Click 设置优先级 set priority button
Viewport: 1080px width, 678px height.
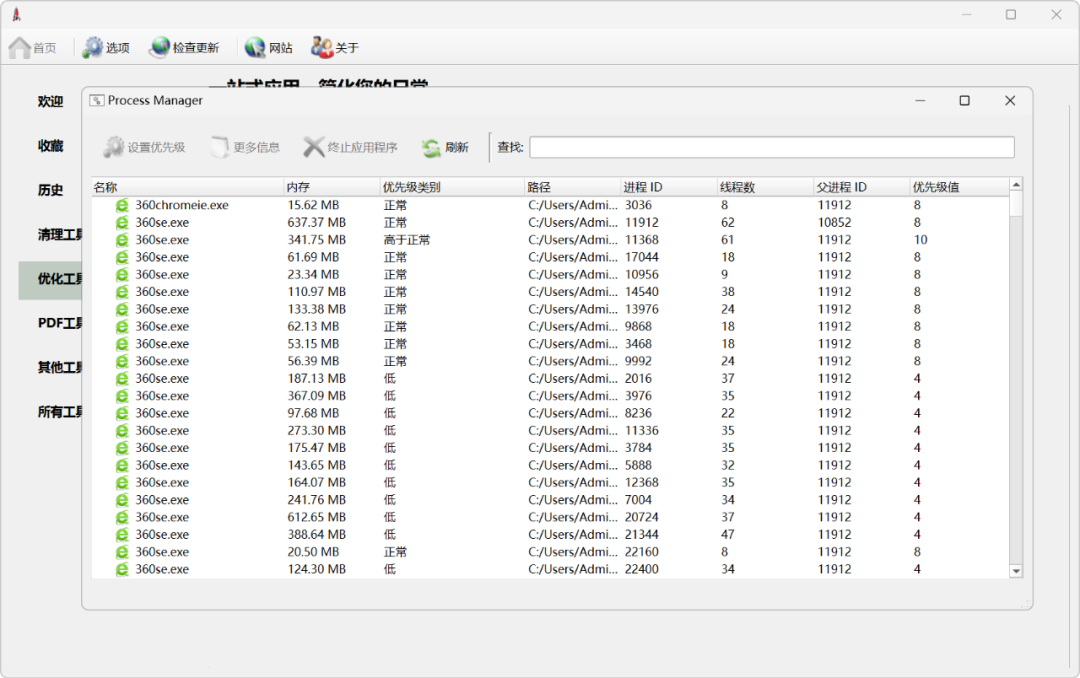145,147
